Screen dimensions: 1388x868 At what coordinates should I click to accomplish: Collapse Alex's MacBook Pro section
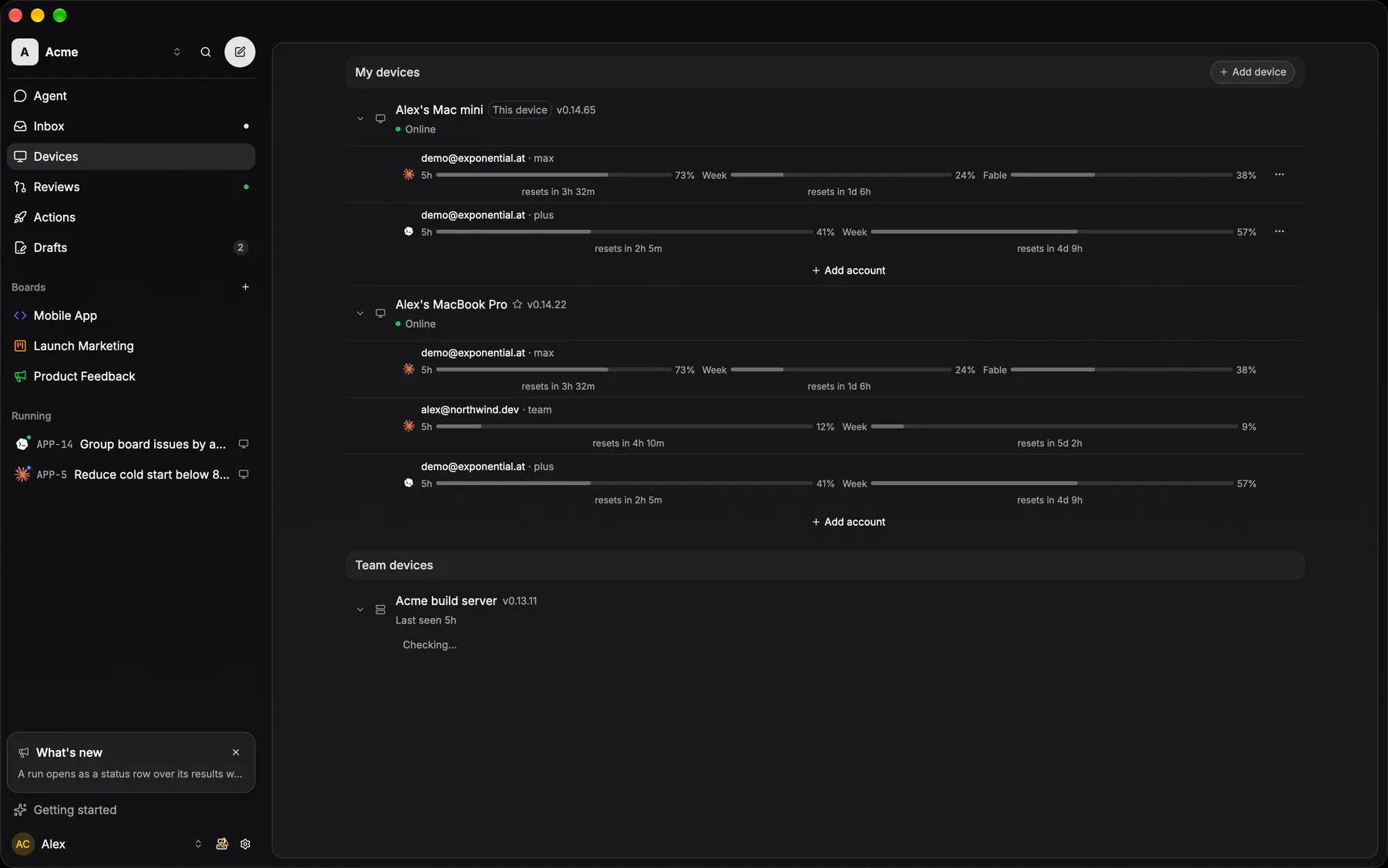coord(360,314)
